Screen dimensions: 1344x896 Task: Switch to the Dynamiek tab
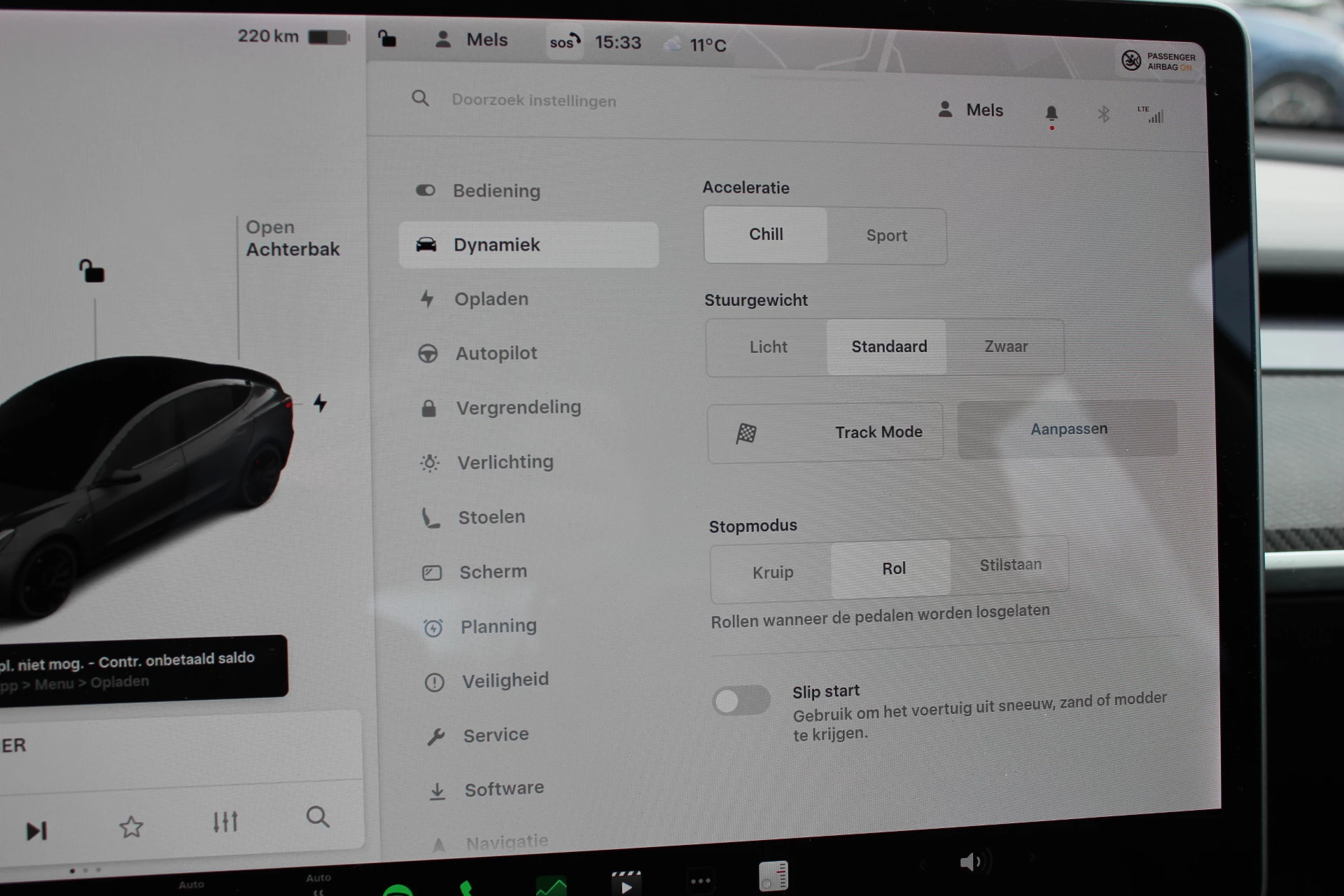pos(528,244)
